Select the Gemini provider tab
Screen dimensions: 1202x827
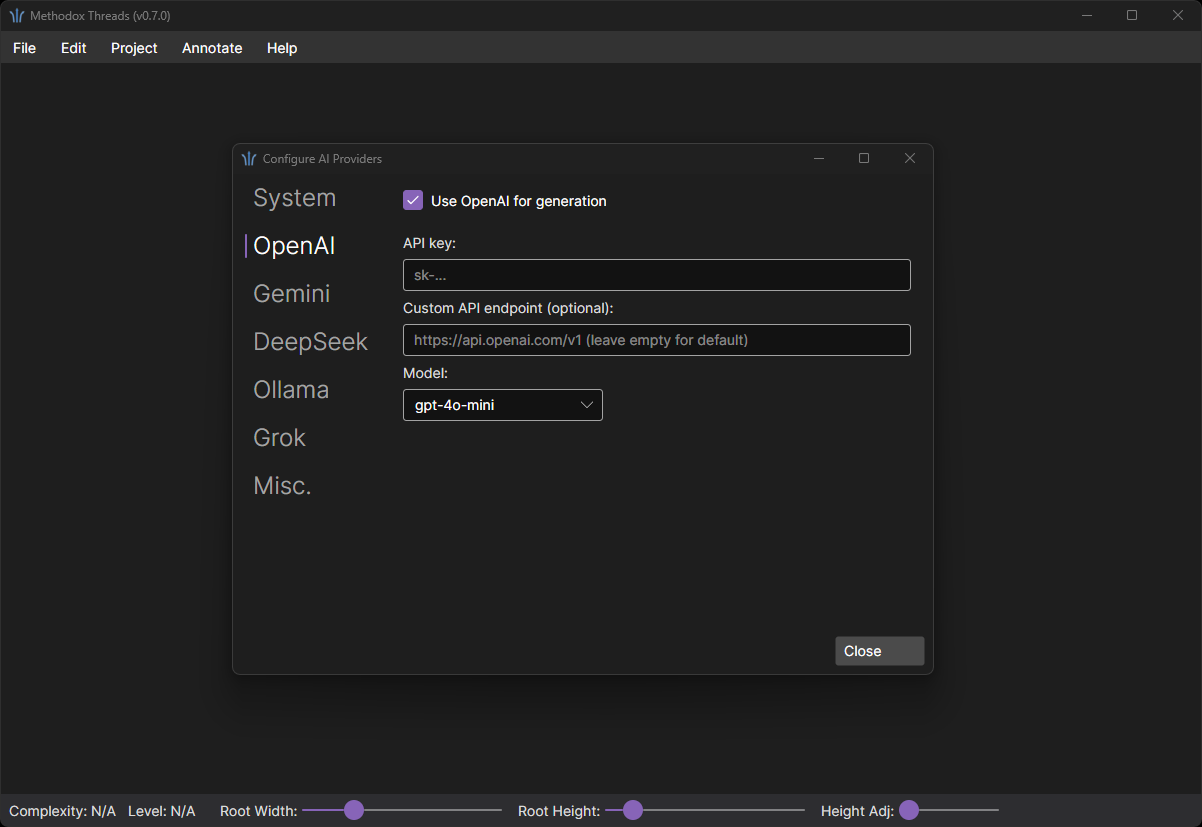coord(292,294)
